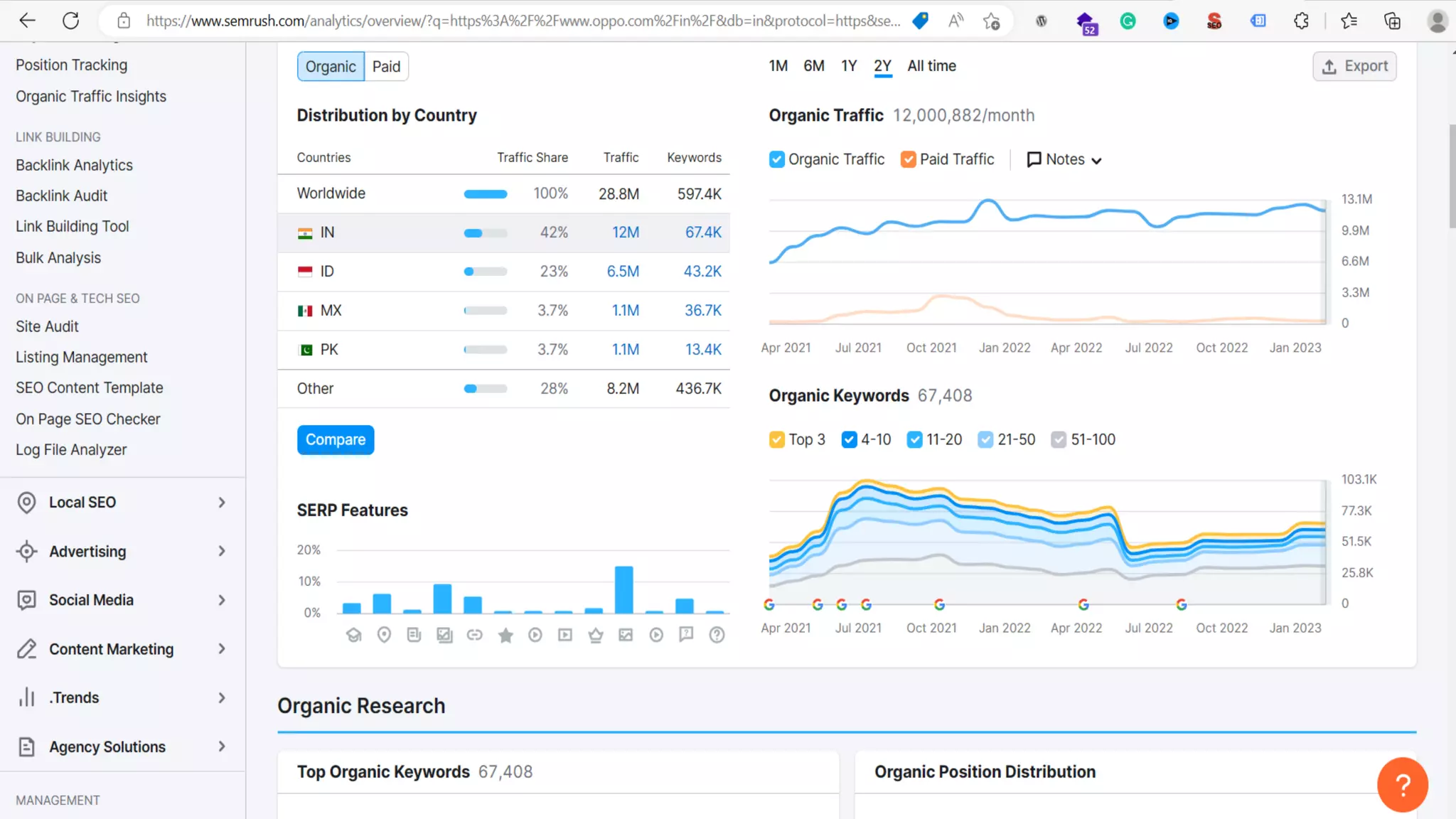Click the orange help question mark button
This screenshot has height=819, width=1456.
coord(1402,785)
